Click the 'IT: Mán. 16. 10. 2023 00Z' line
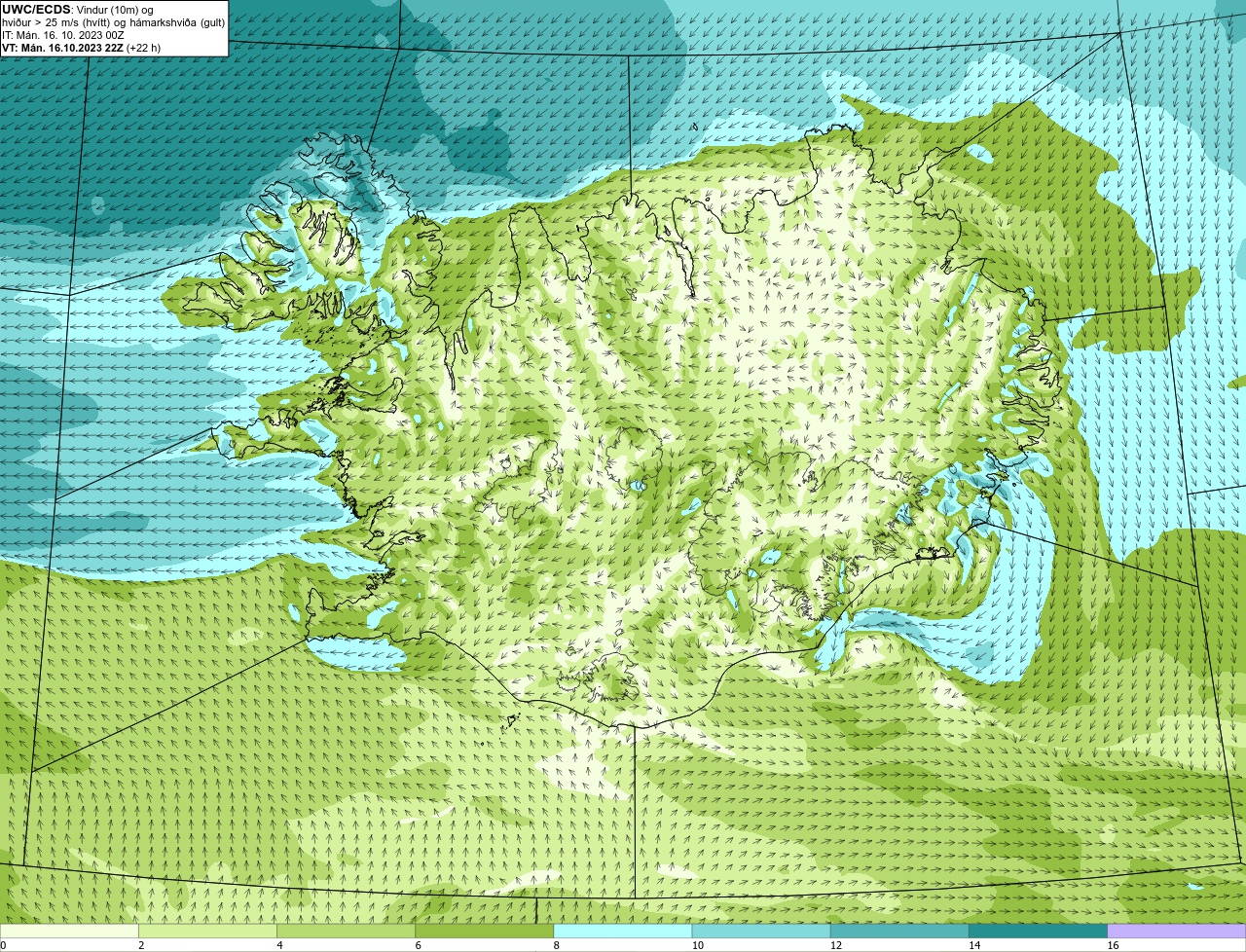Viewport: 1246px width, 952px height. coord(63,35)
